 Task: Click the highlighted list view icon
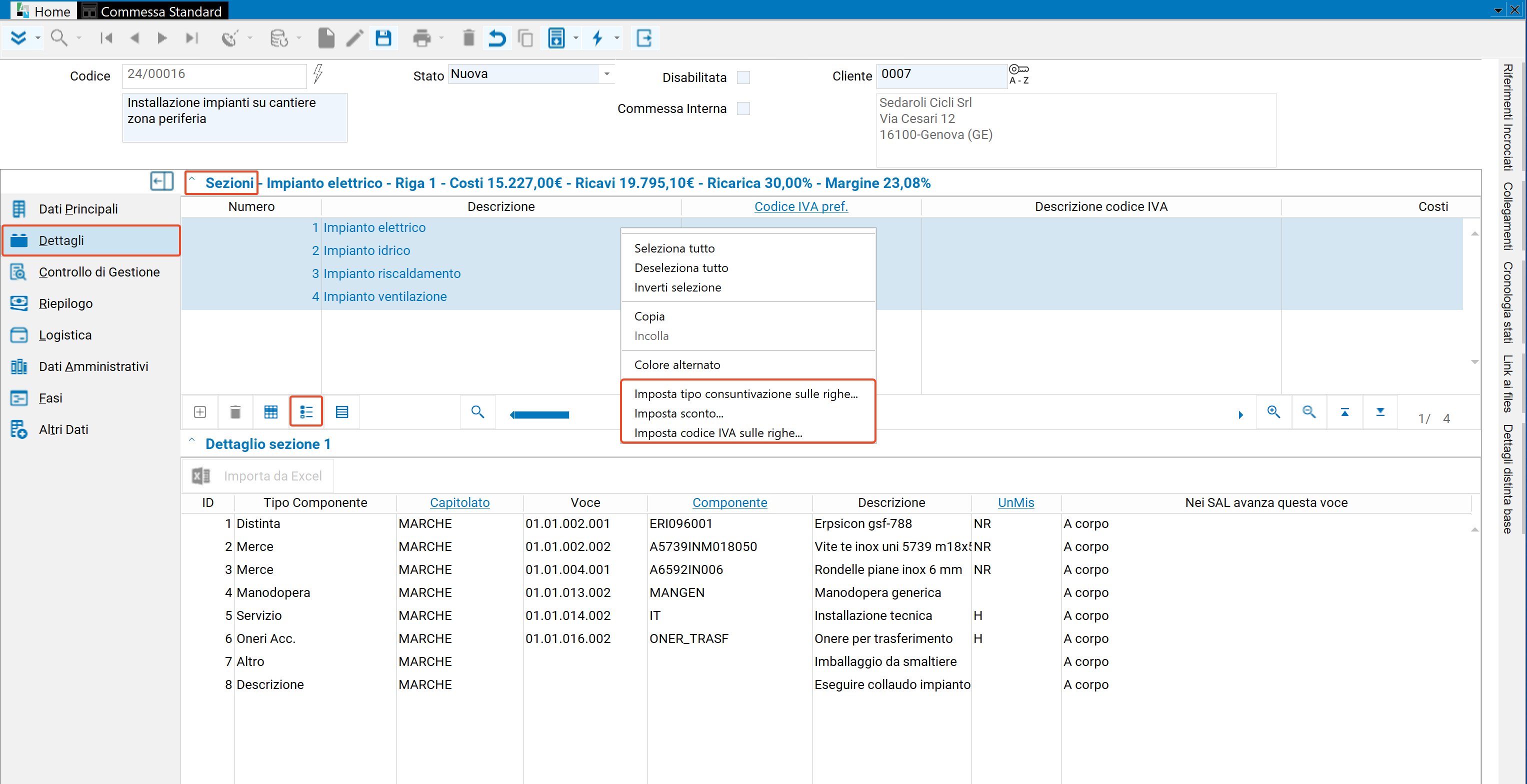[x=306, y=412]
